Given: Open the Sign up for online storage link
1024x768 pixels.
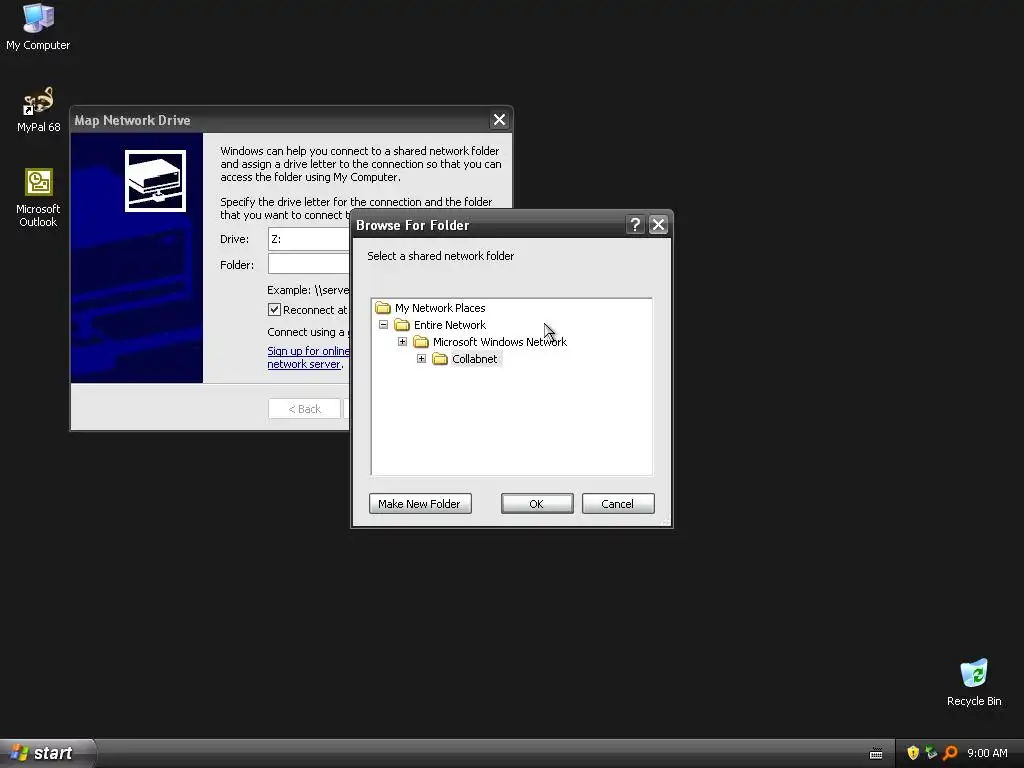Looking at the screenshot, I should click(x=308, y=357).
